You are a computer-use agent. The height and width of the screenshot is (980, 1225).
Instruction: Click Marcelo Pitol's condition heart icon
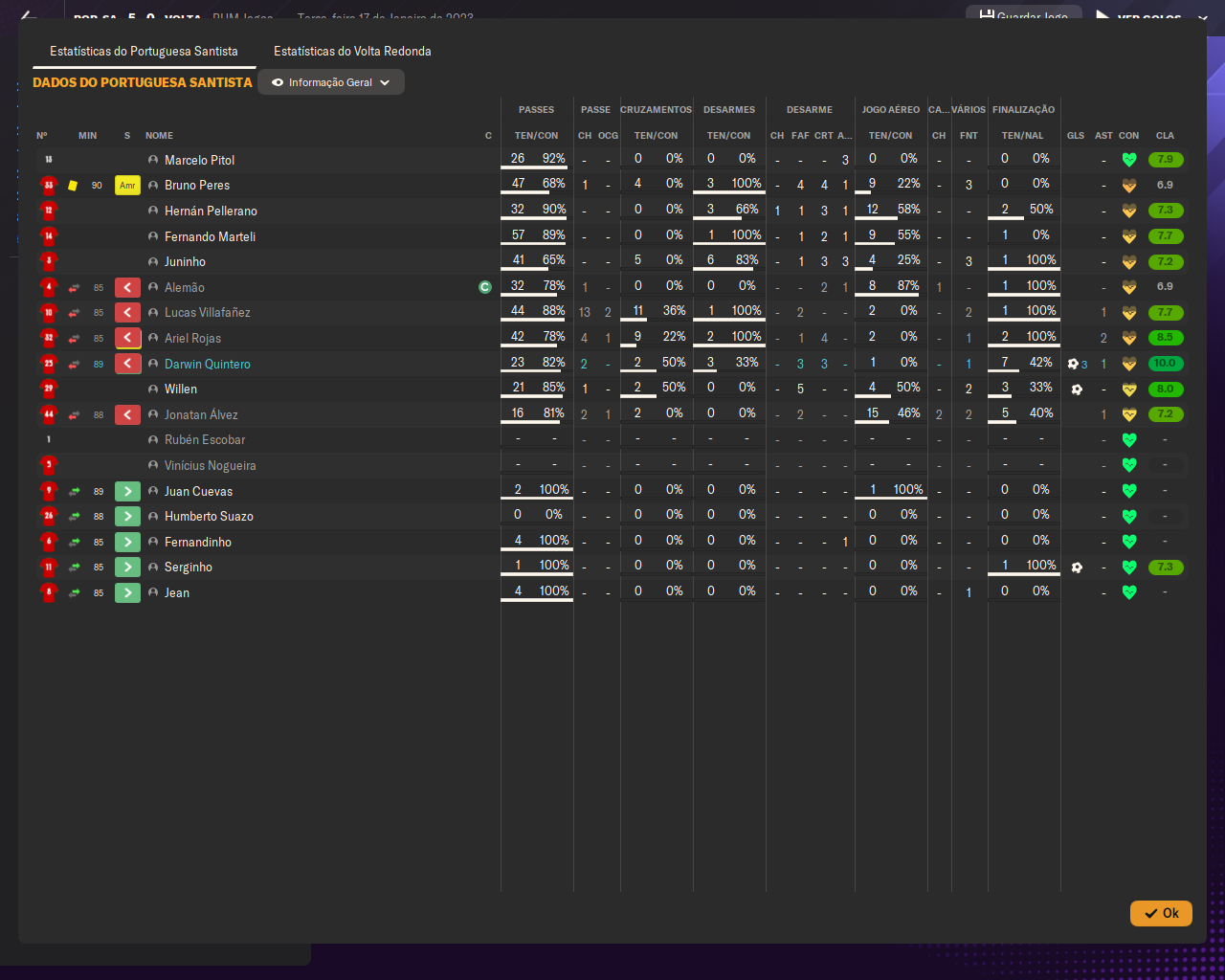click(x=1129, y=160)
